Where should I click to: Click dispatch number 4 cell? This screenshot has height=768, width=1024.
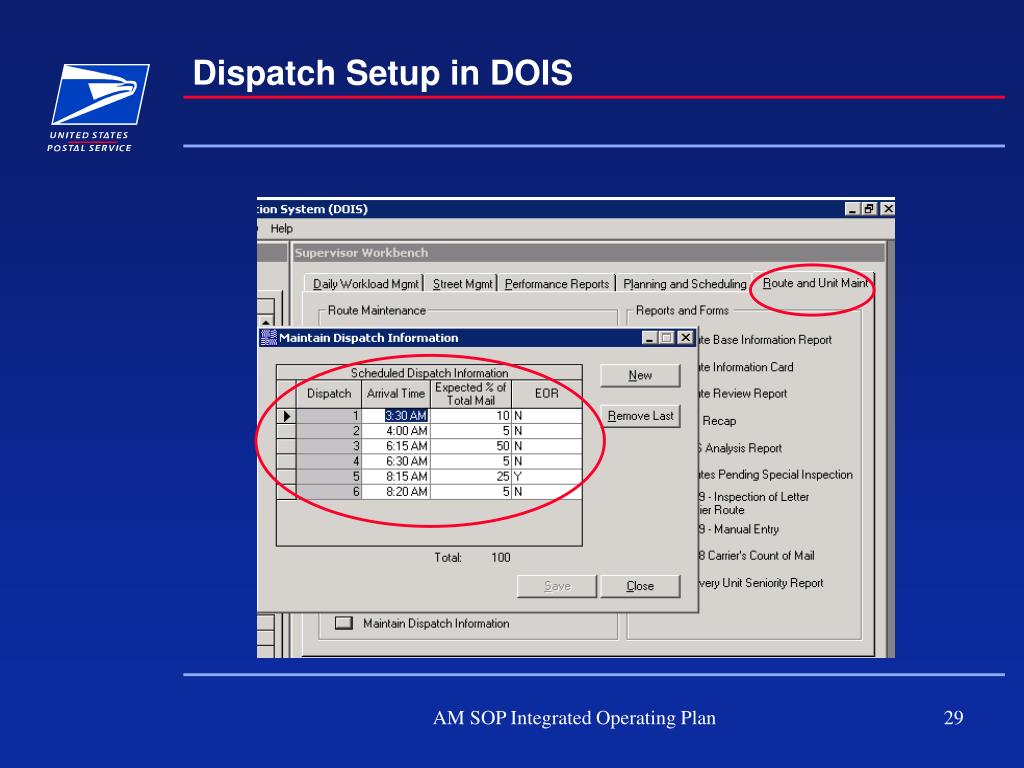pyautogui.click(x=328, y=461)
